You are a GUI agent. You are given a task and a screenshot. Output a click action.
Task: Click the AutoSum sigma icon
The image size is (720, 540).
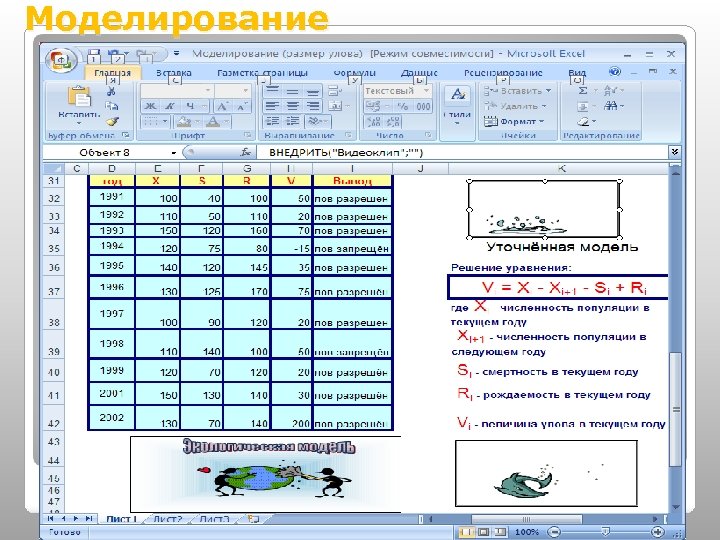pos(583,91)
